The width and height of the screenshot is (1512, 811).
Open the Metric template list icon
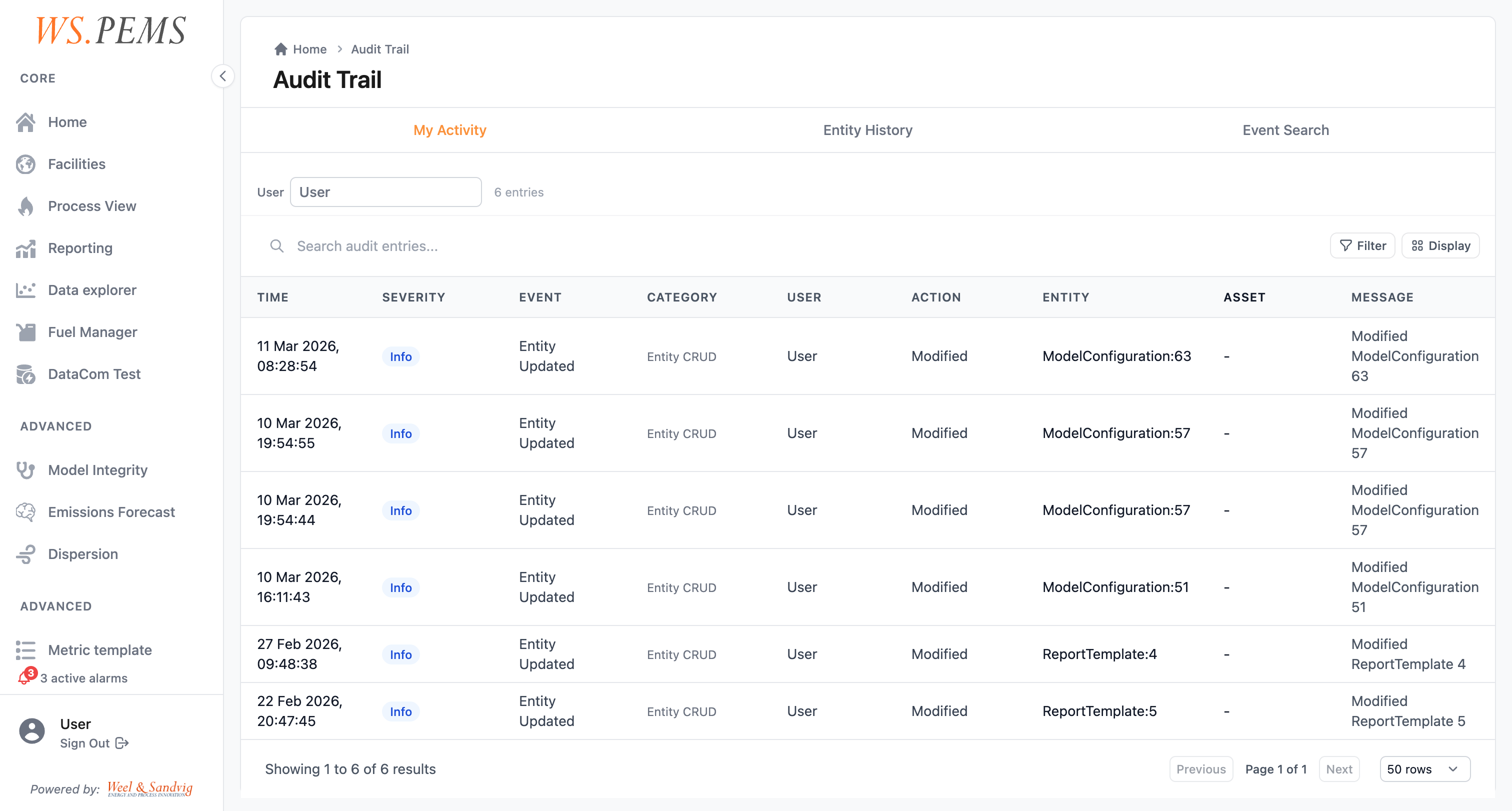pos(26,650)
